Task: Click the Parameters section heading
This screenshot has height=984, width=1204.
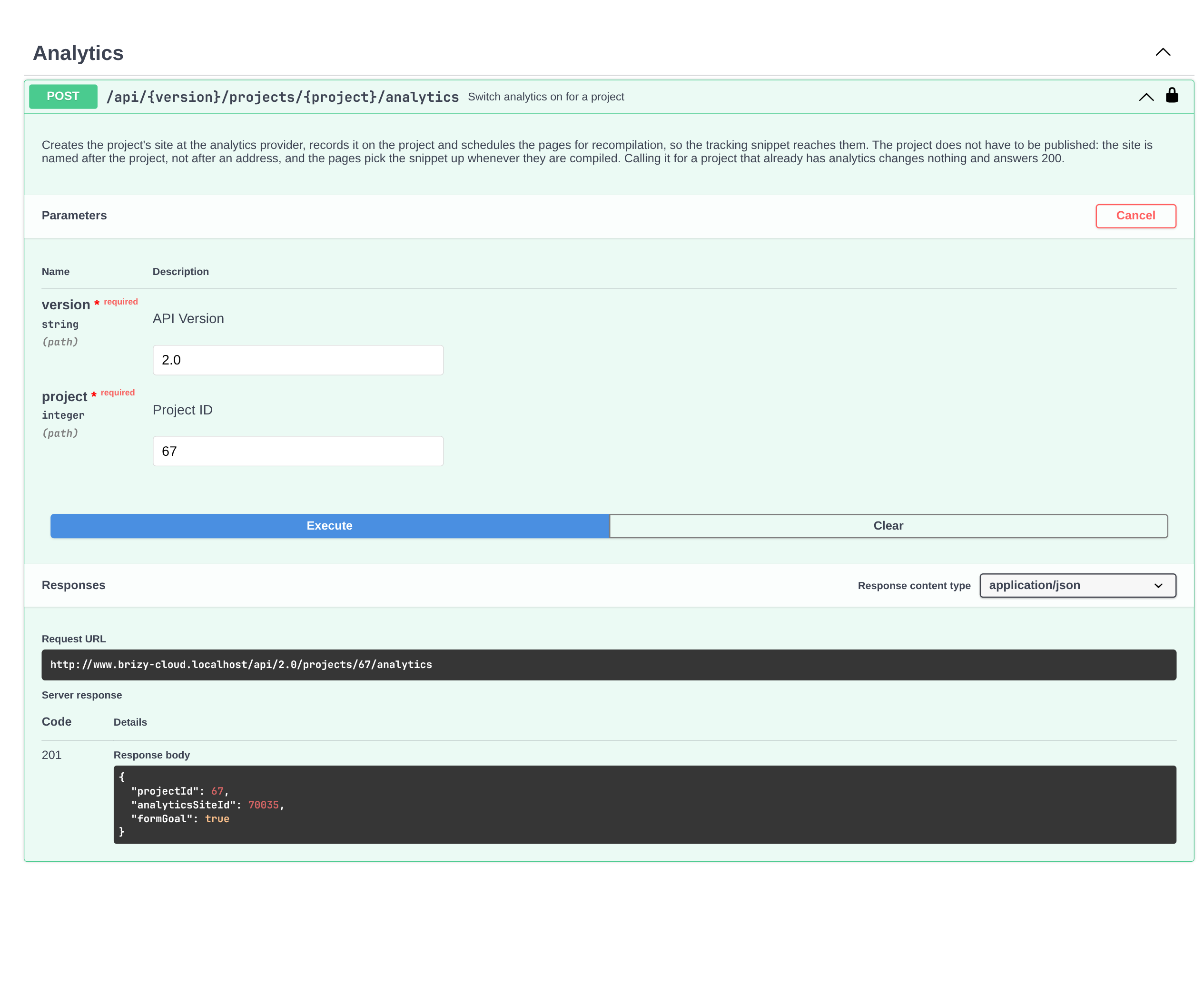Action: click(x=74, y=216)
